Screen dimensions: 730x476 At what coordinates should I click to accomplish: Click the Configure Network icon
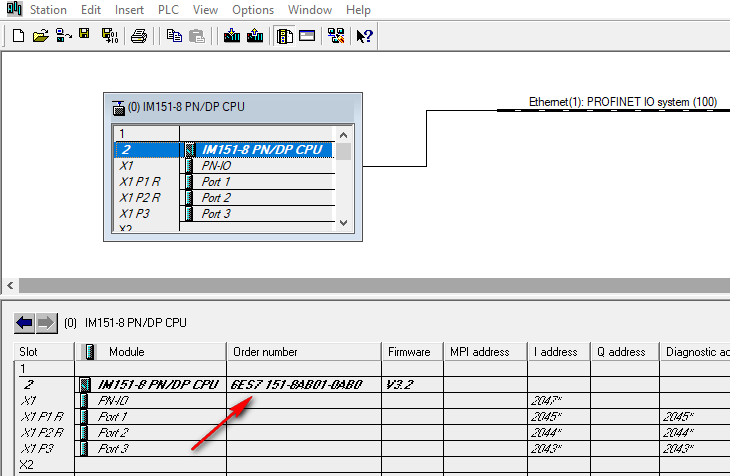[x=336, y=35]
